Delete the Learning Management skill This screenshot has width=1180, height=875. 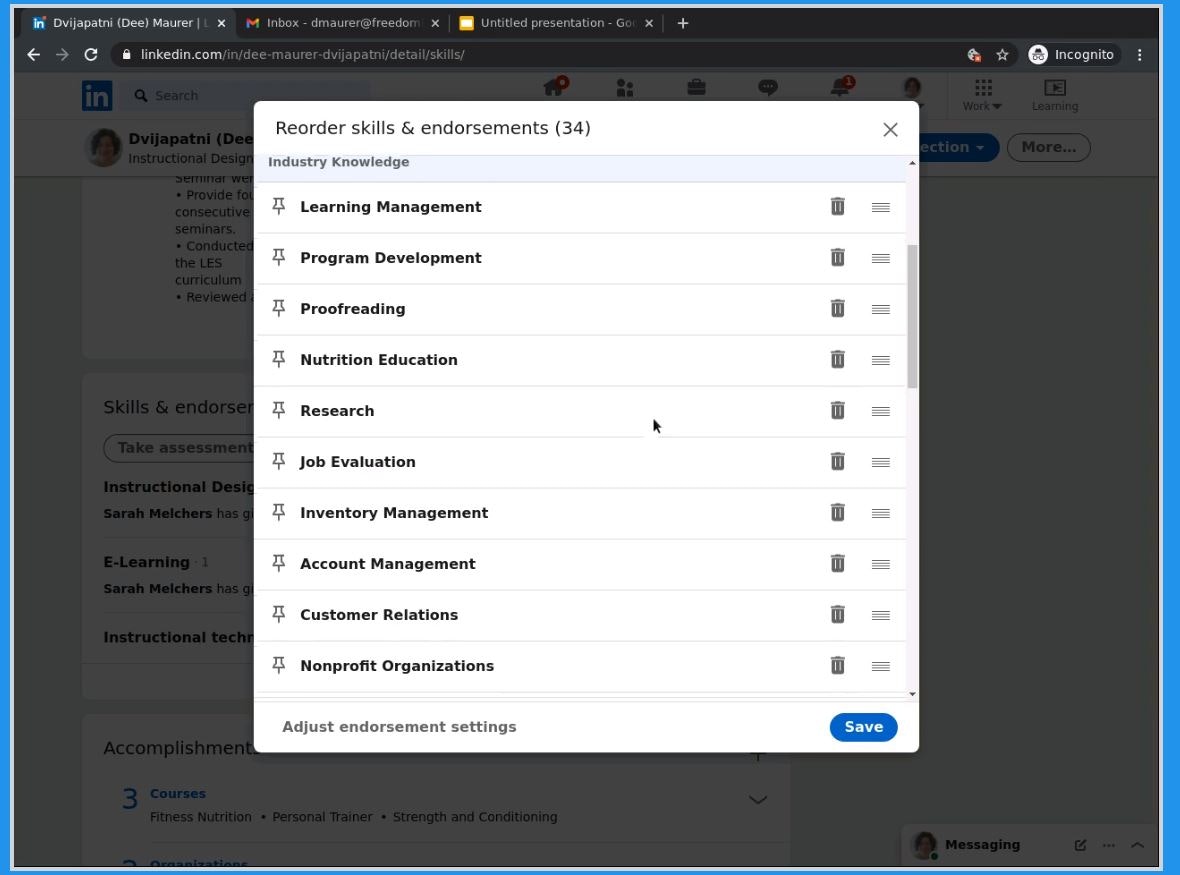838,206
